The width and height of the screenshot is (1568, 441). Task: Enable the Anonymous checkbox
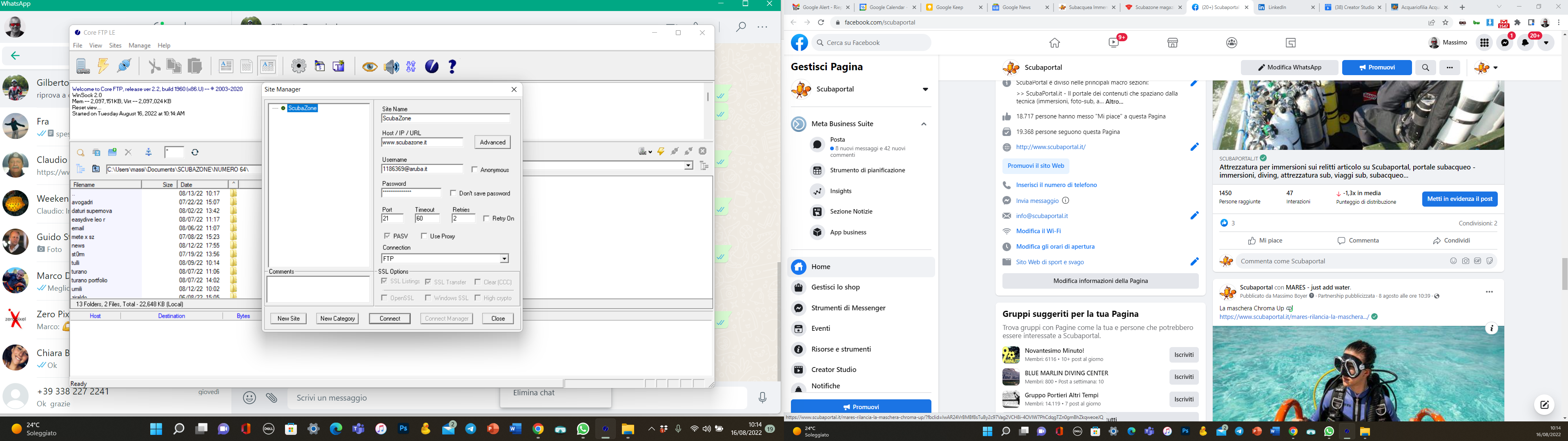(475, 169)
